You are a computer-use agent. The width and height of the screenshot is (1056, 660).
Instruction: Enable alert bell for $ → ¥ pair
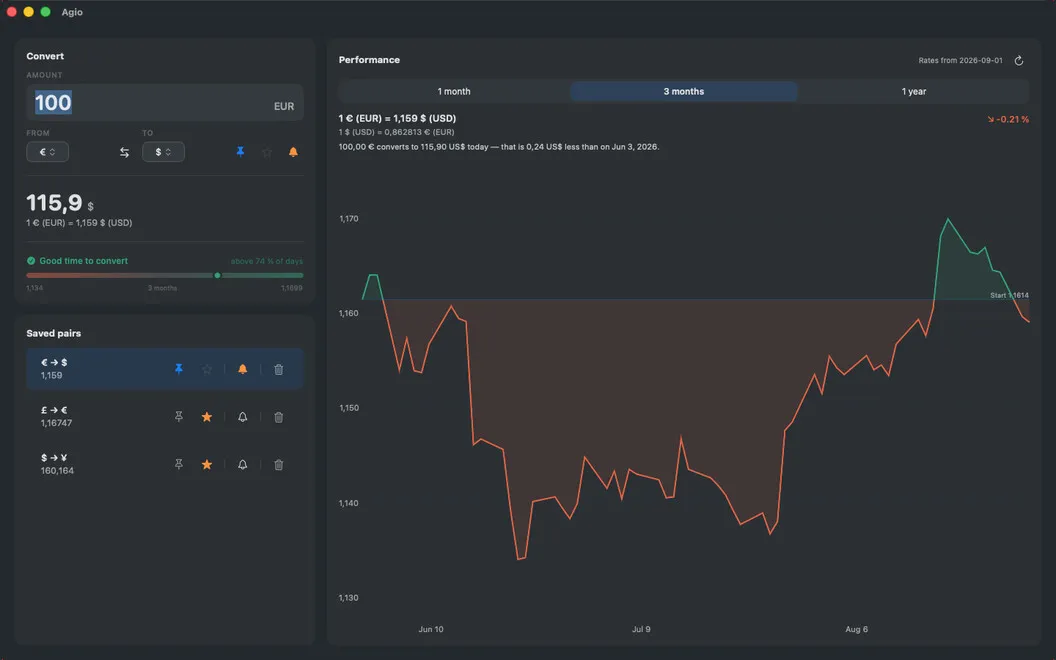pos(242,465)
